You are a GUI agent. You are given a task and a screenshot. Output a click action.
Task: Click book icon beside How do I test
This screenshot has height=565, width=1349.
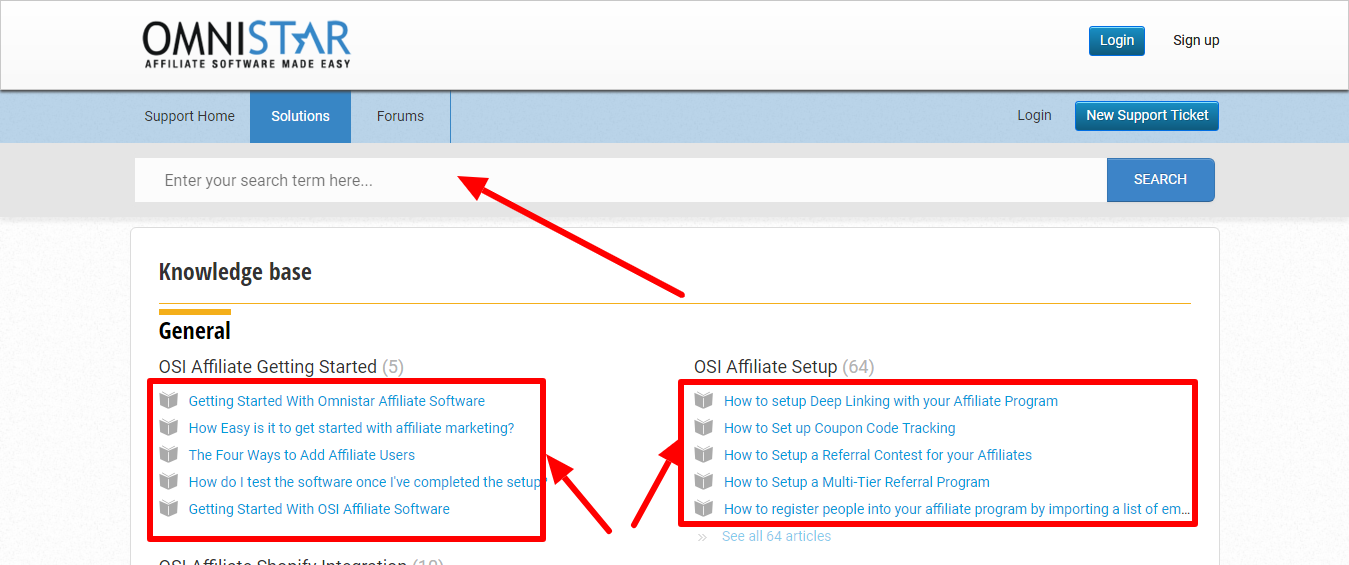pos(169,481)
